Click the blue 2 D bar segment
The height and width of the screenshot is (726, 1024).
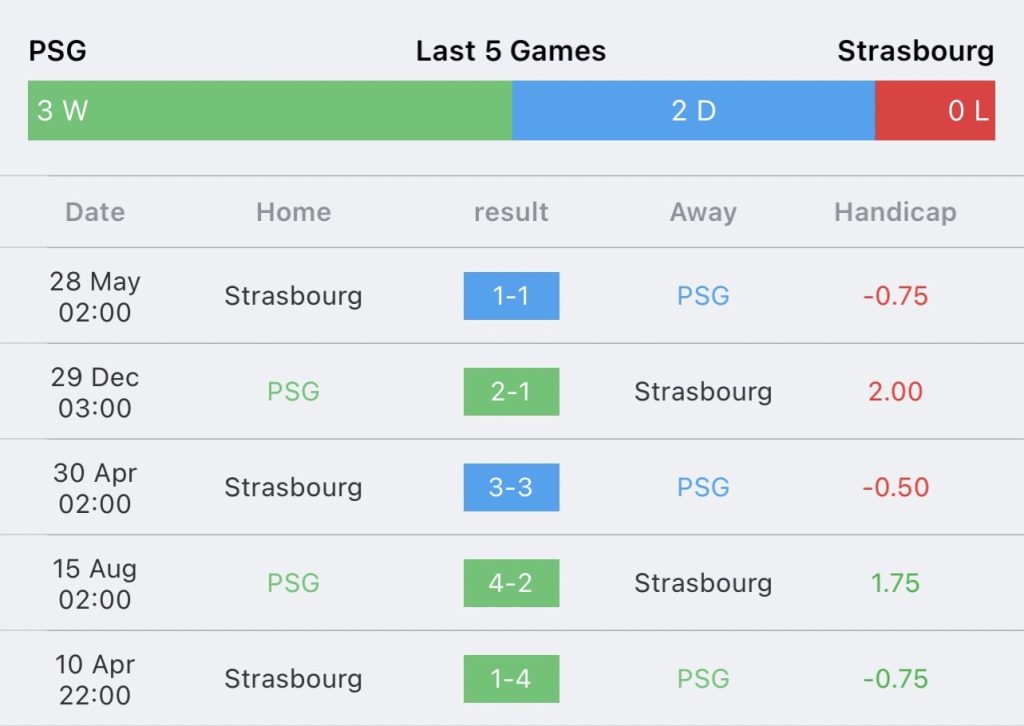[x=693, y=110]
